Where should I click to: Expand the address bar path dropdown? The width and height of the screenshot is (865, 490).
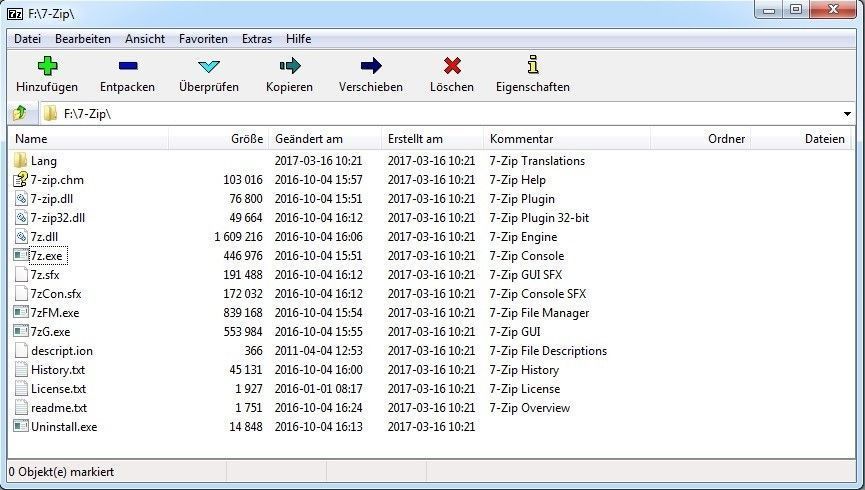click(x=847, y=114)
